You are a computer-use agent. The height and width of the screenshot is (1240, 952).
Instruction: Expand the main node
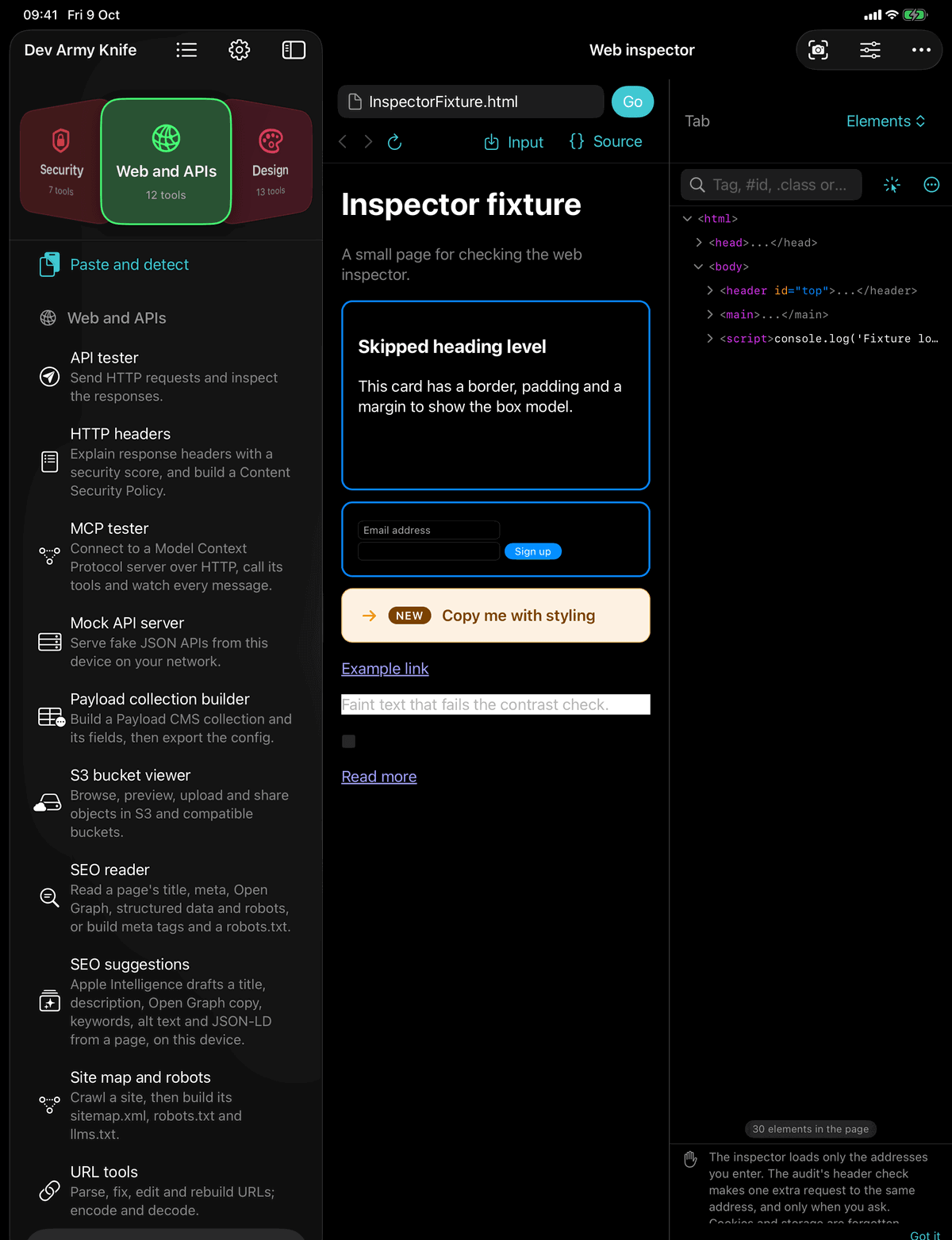(709, 314)
